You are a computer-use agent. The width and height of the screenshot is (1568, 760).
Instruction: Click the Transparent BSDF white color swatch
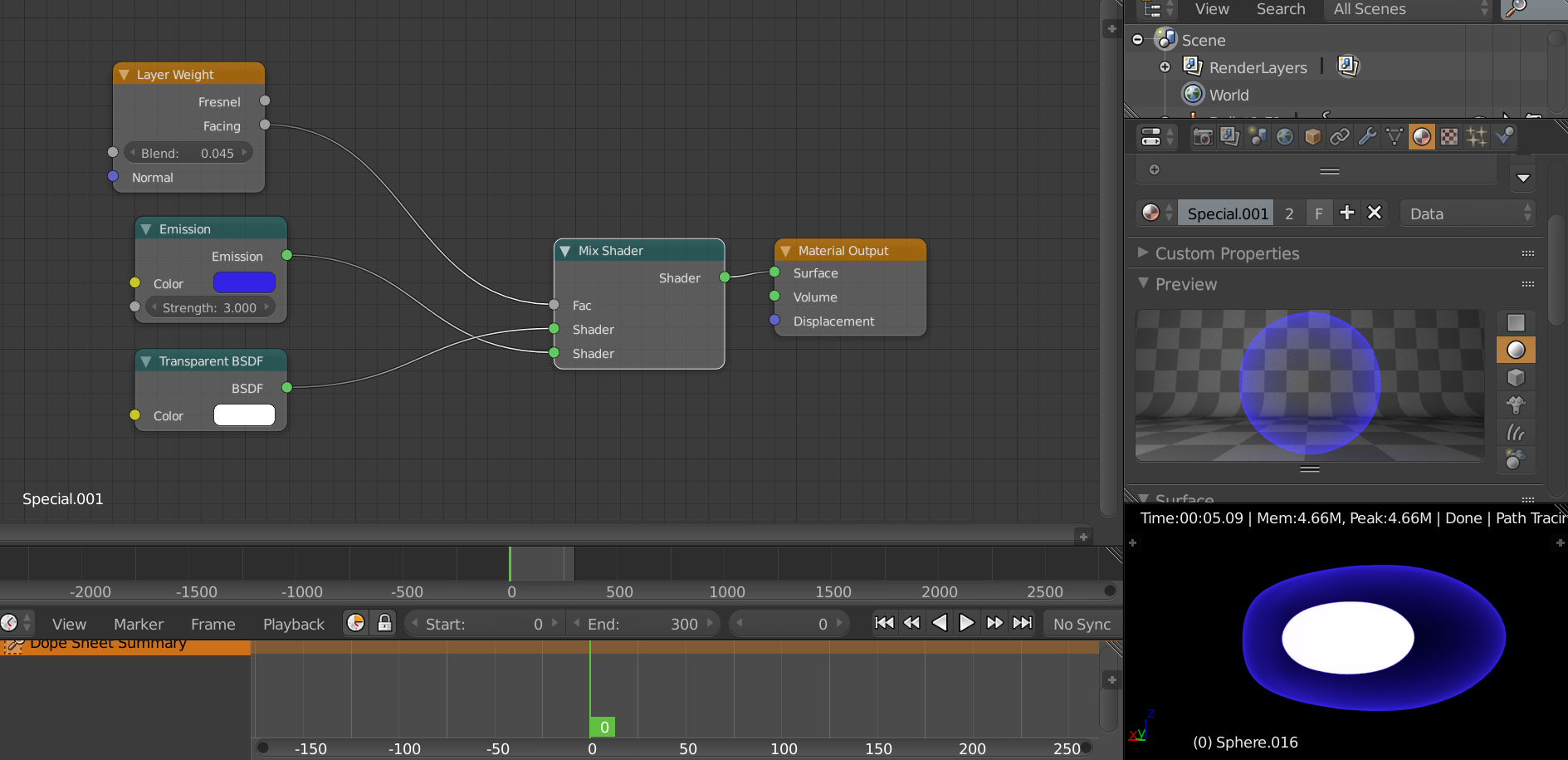point(244,414)
